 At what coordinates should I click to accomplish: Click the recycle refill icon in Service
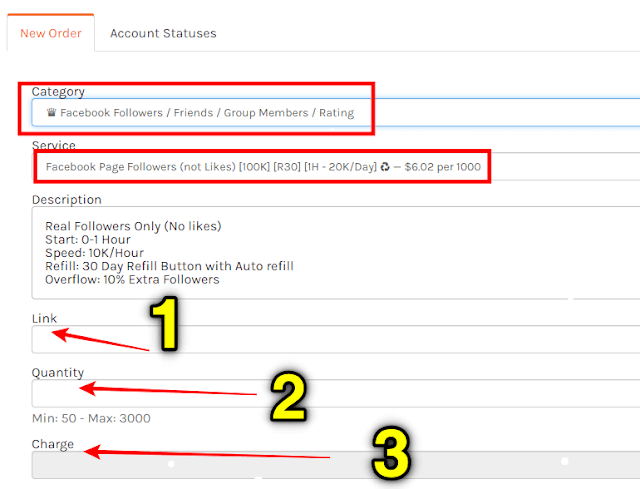coord(385,167)
